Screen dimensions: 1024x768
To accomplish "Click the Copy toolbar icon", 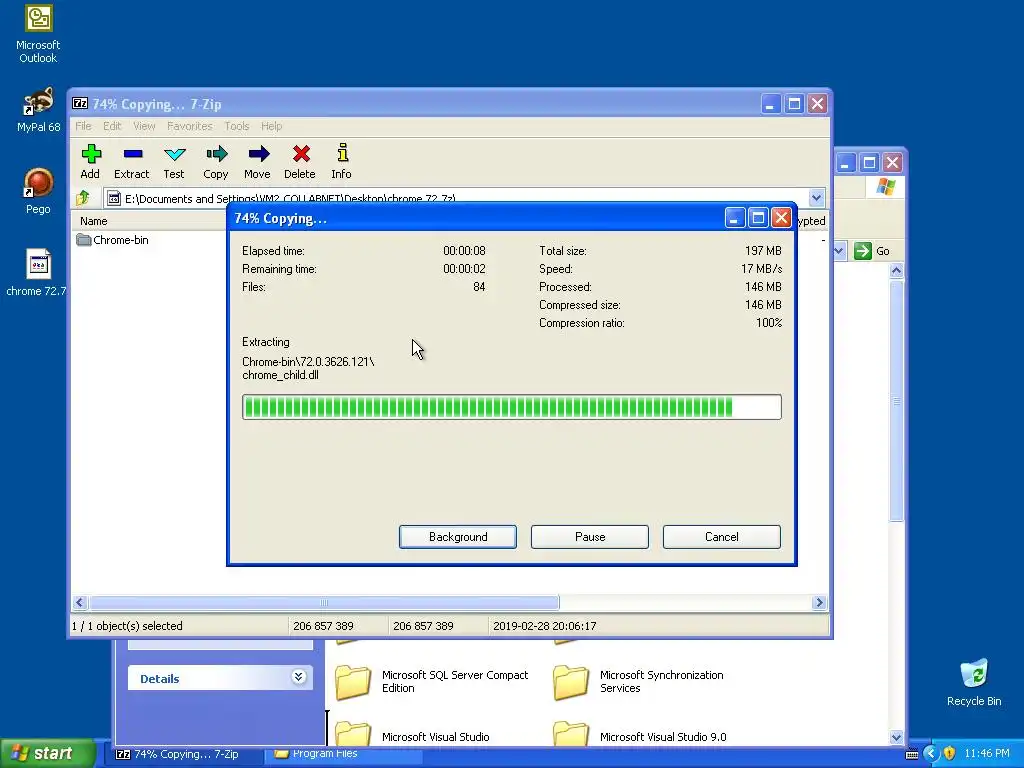I will pyautogui.click(x=216, y=161).
